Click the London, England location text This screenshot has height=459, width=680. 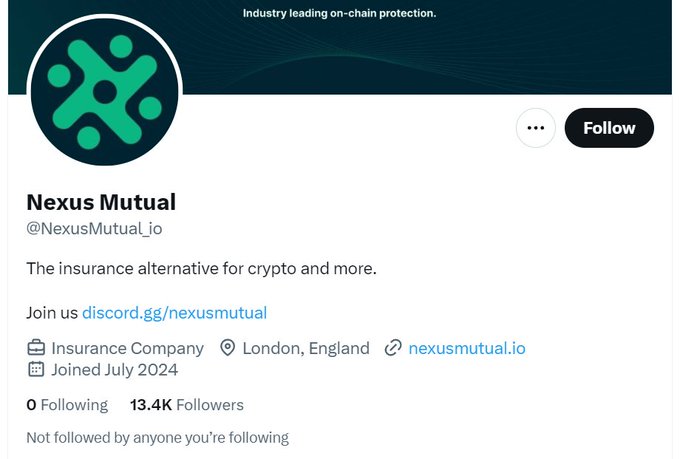pyautogui.click(x=305, y=348)
